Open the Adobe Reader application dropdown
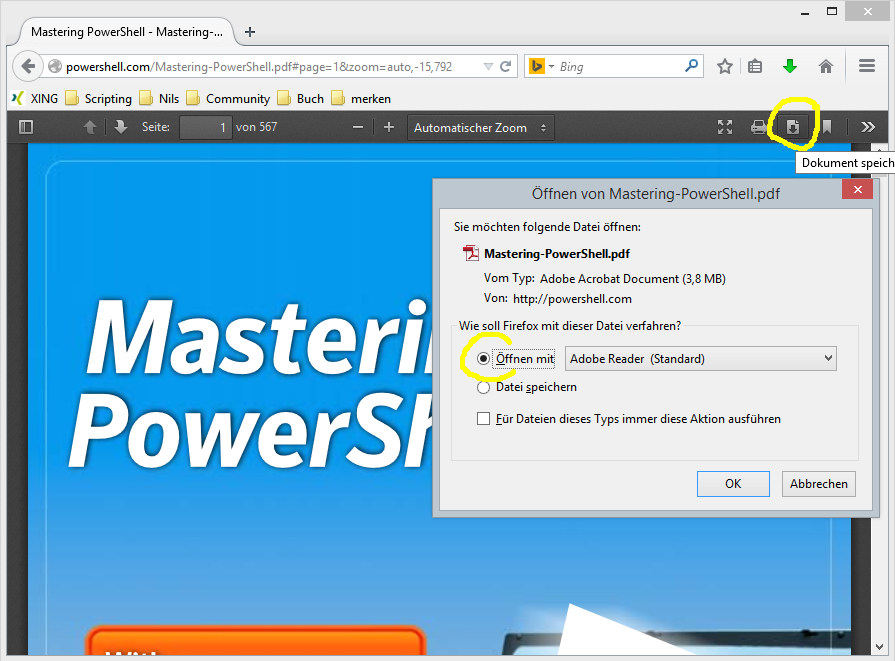This screenshot has width=895, height=661. coord(700,358)
